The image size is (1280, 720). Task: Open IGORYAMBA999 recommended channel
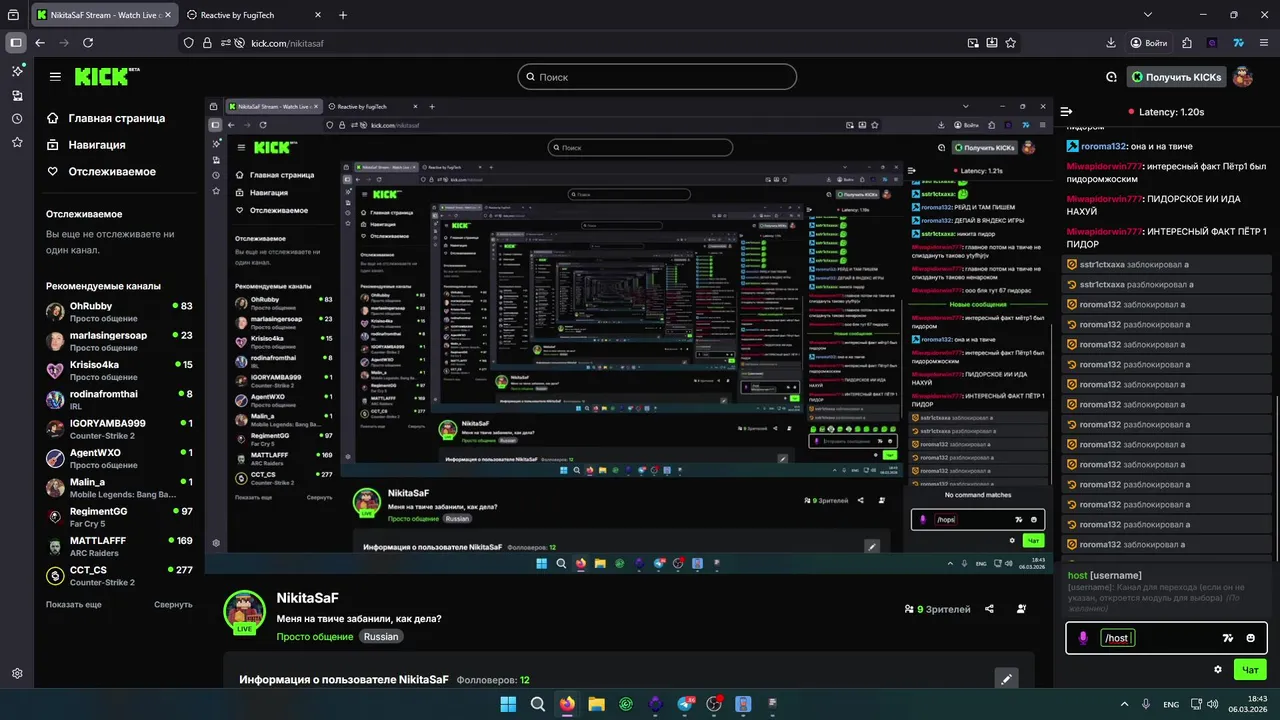(120, 429)
